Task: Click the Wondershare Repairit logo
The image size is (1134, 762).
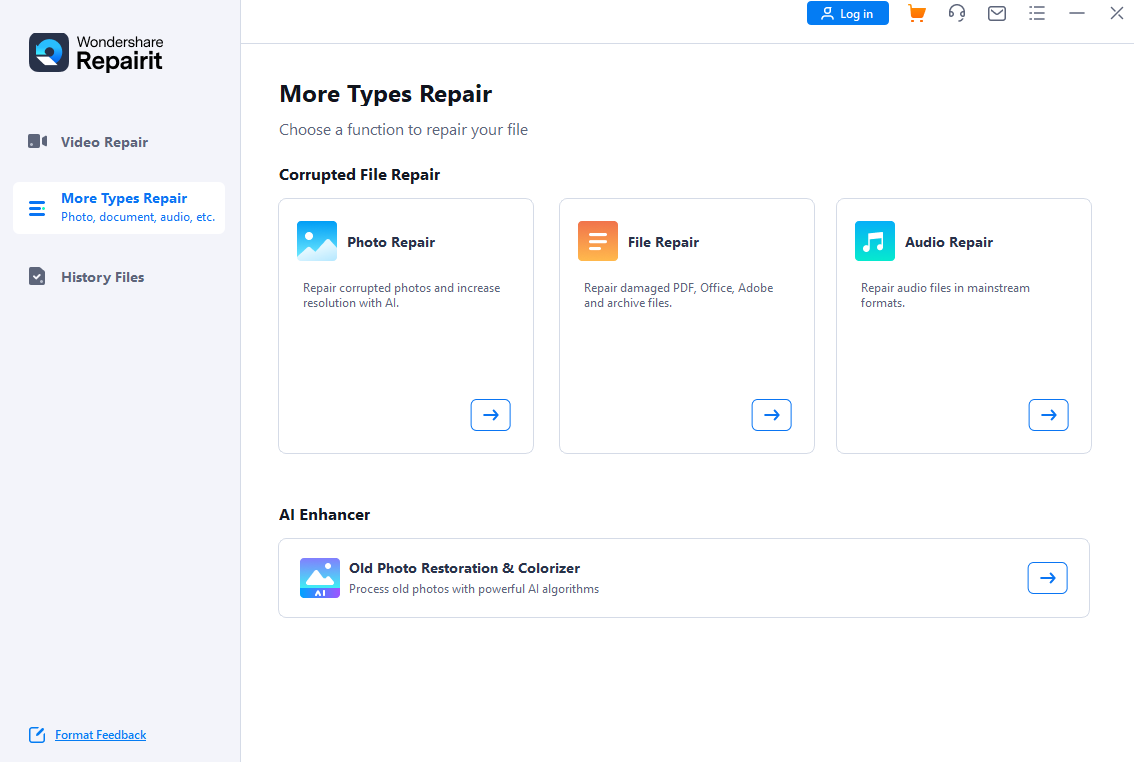Action: (96, 53)
